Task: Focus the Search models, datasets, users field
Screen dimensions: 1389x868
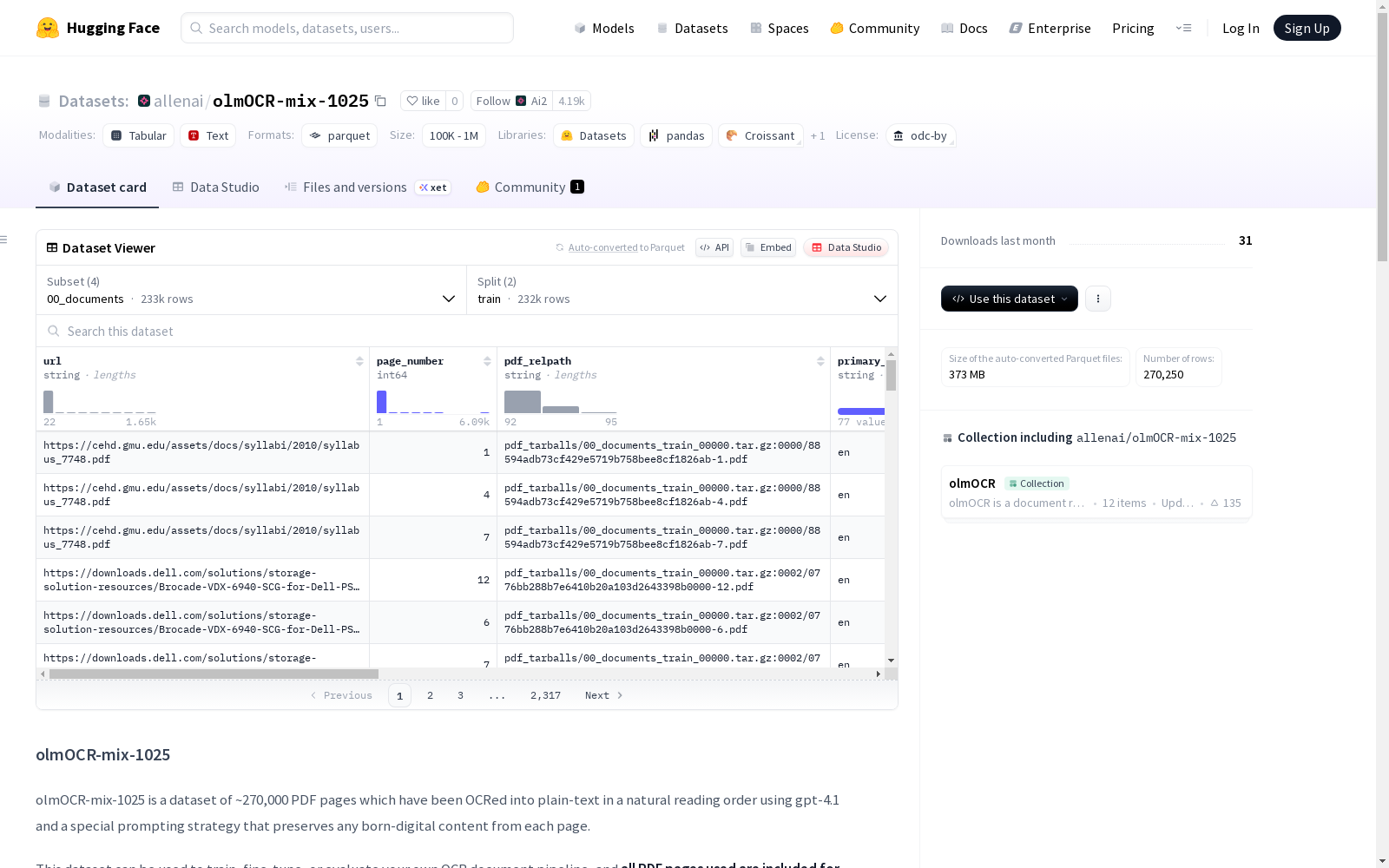Action: click(x=347, y=28)
